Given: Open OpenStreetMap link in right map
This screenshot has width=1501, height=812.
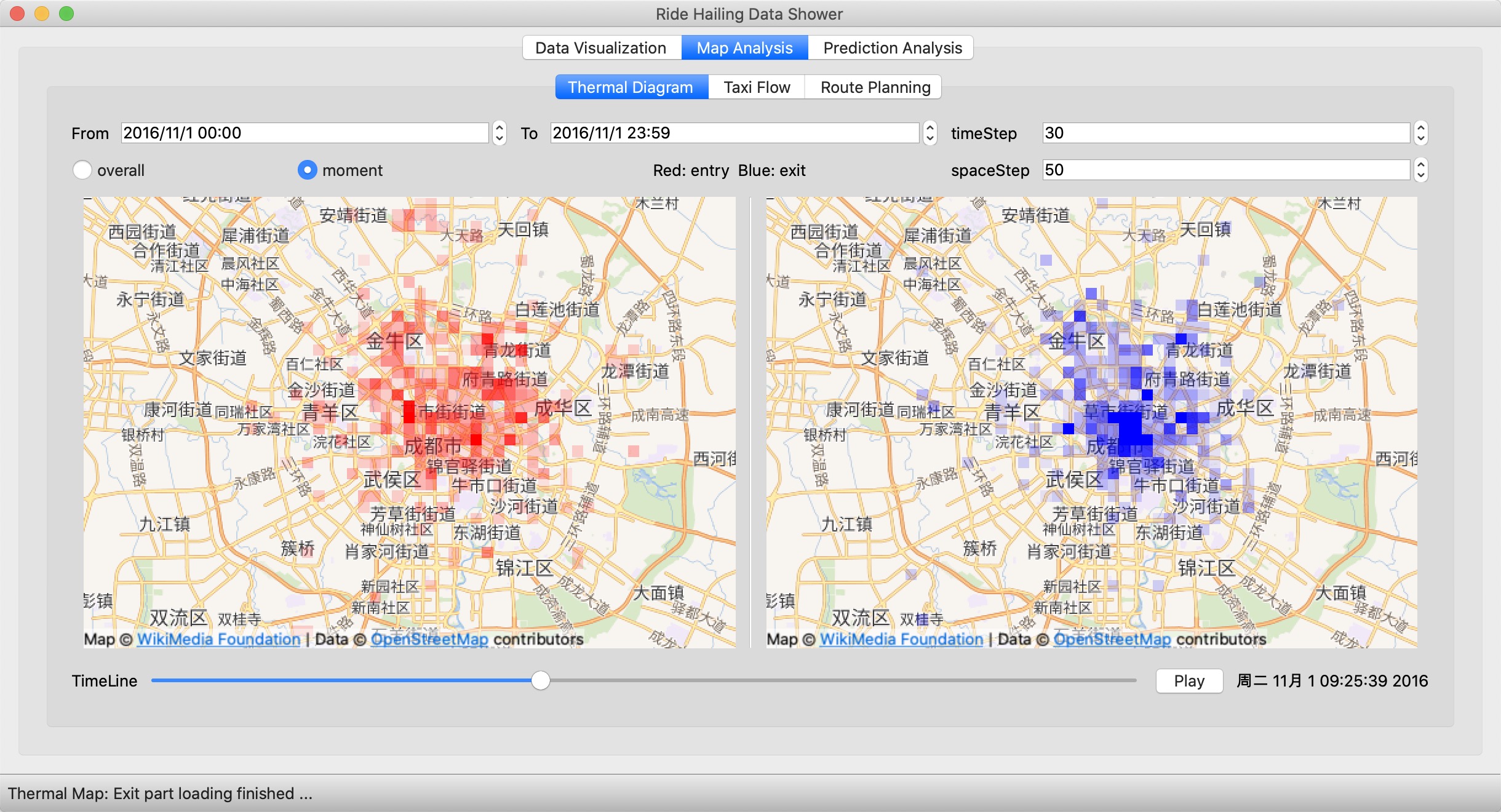Looking at the screenshot, I should (1112, 640).
